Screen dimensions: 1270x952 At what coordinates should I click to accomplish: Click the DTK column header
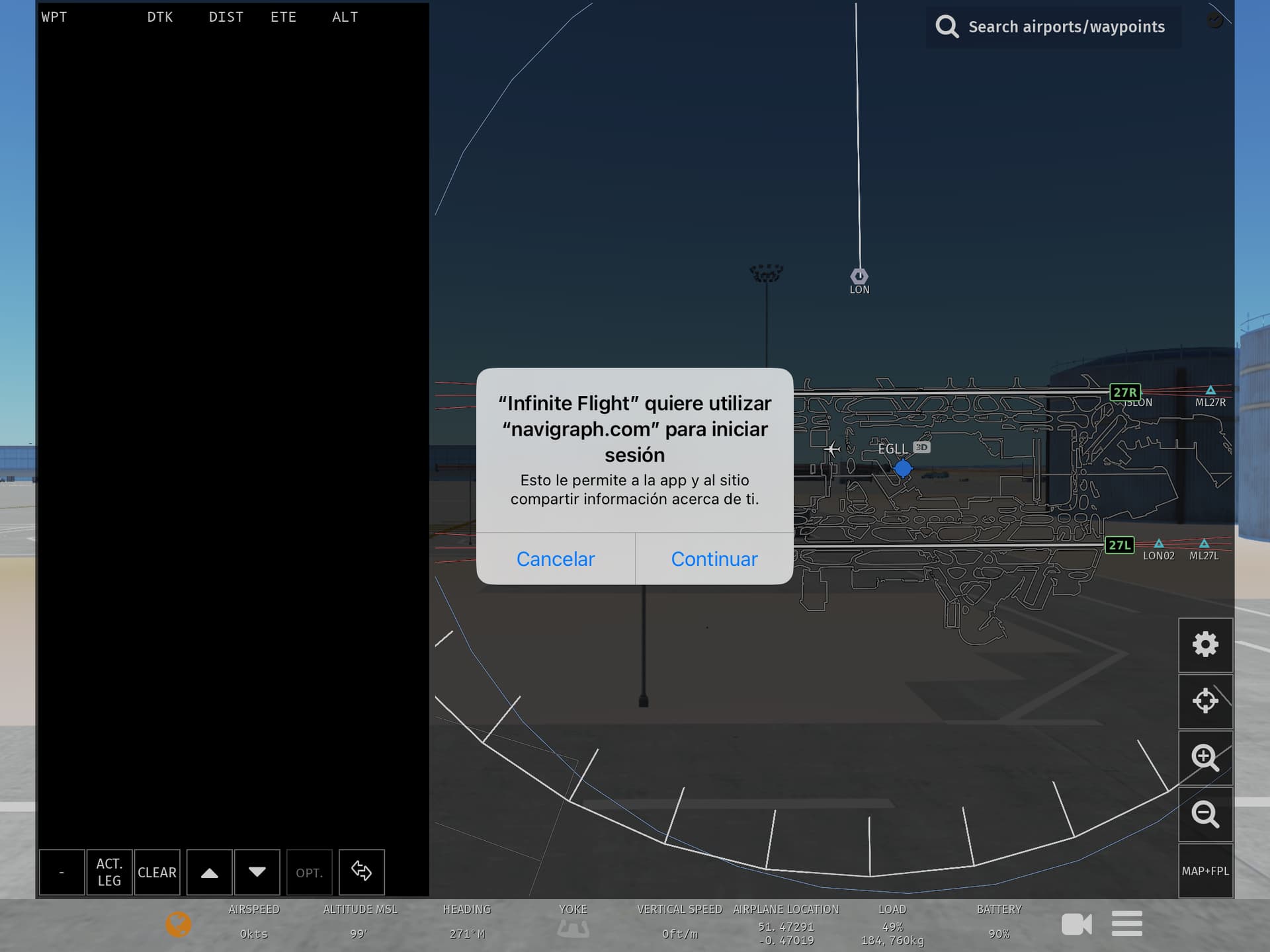point(160,17)
